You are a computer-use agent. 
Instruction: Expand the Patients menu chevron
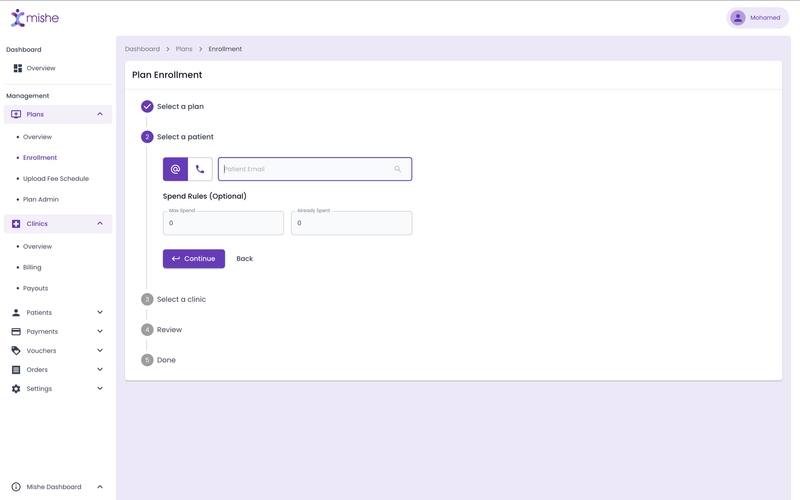click(100, 313)
